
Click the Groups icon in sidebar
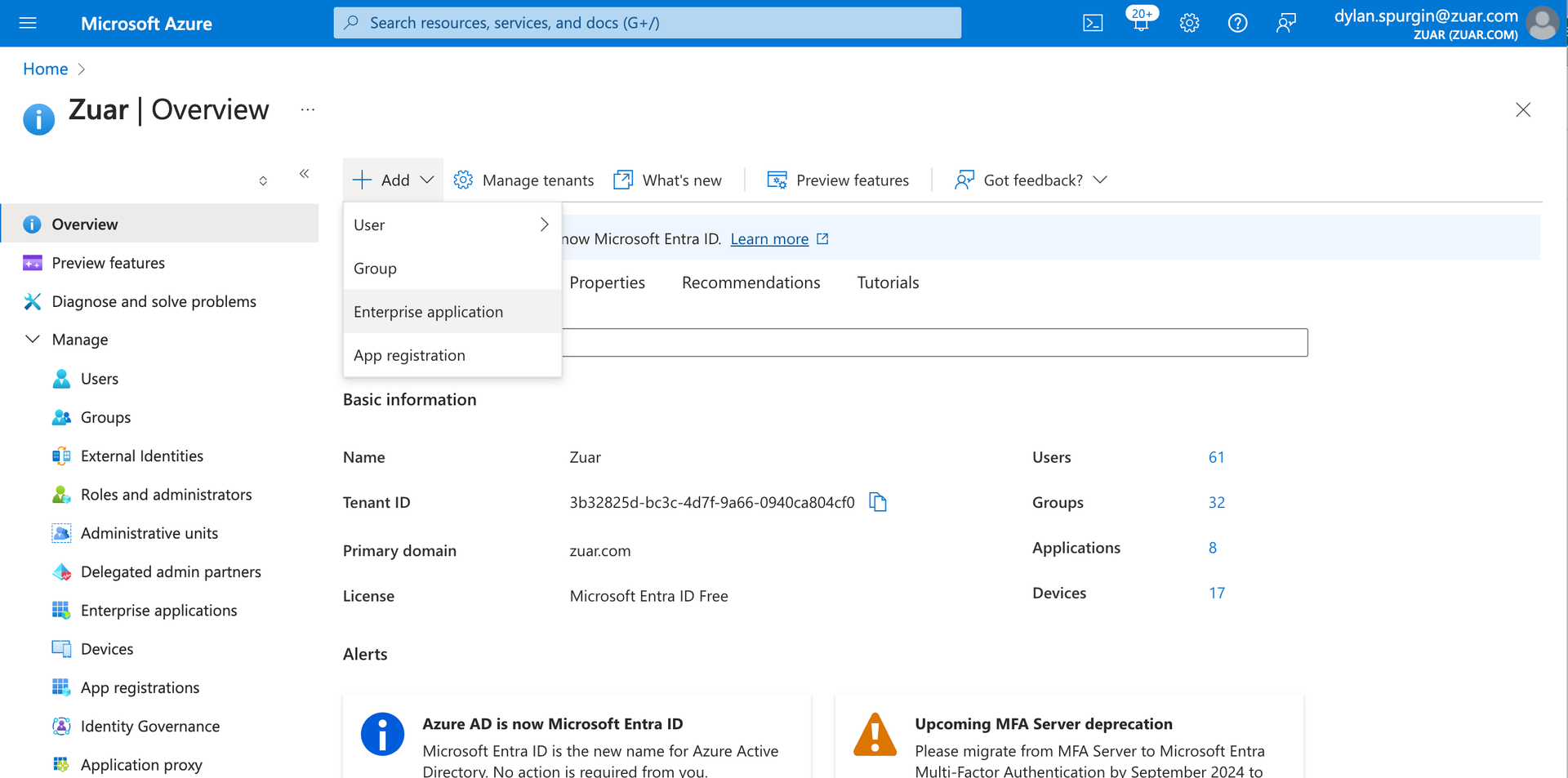61,417
